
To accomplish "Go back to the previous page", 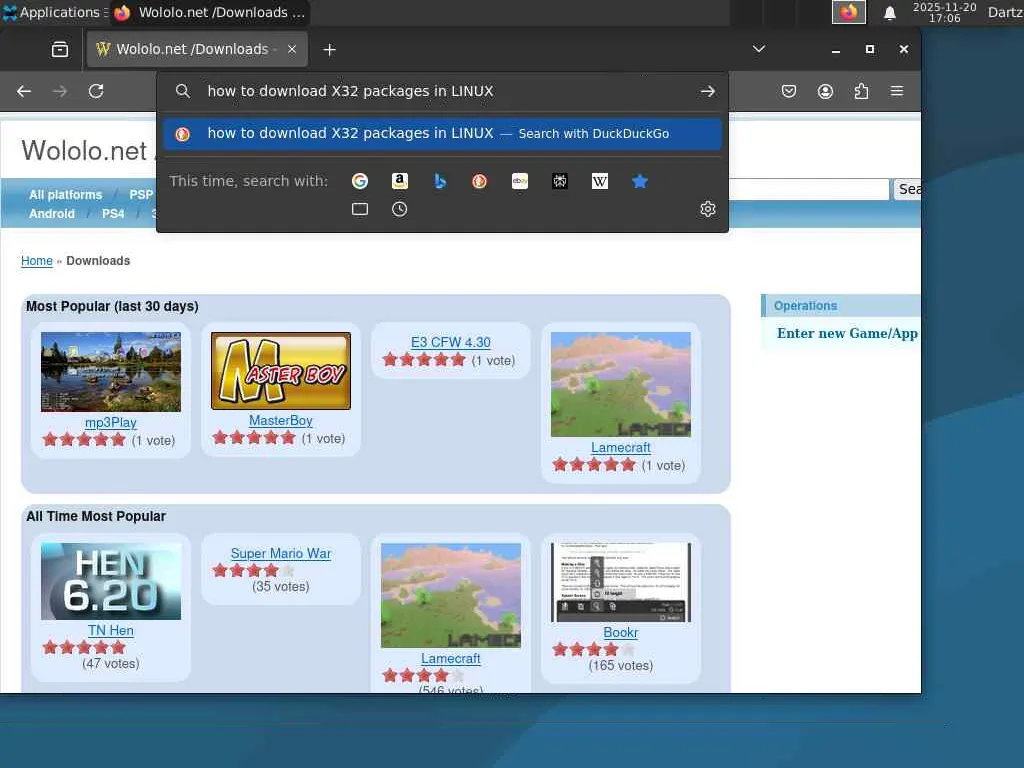I will click(24, 91).
